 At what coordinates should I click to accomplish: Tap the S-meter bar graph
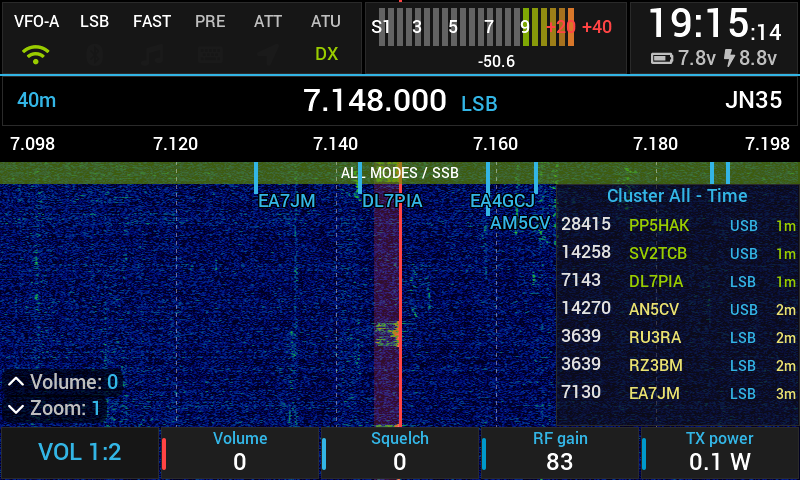[477, 27]
